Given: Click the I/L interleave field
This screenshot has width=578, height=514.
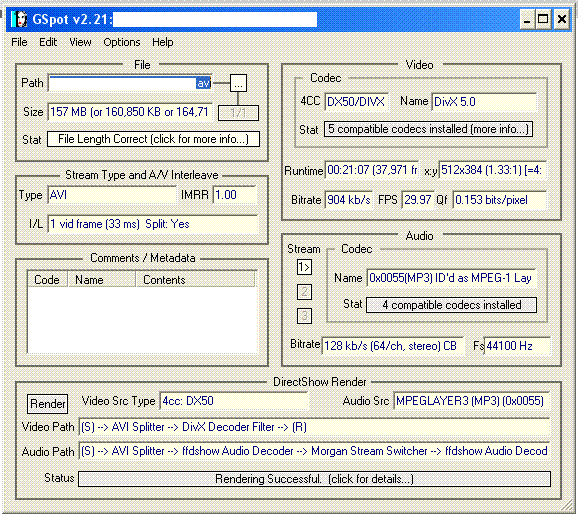Looking at the screenshot, I should [x=153, y=224].
